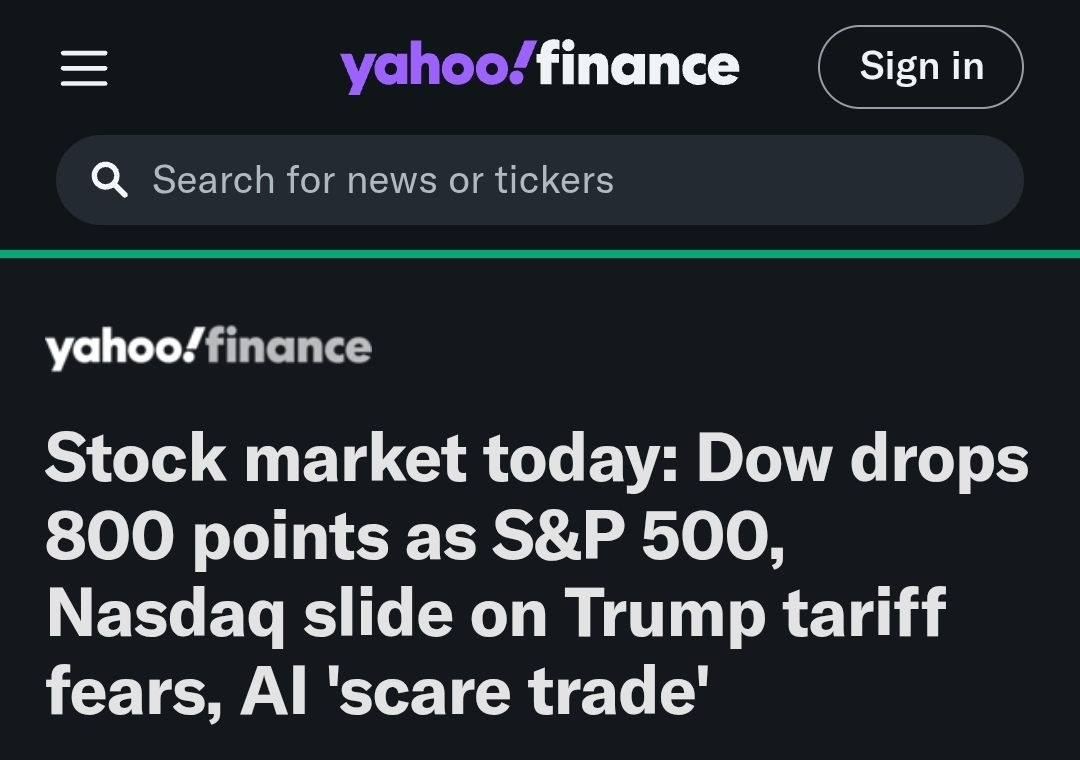Click the green divider bar below search
Viewport: 1080px width, 760px height.
540,254
